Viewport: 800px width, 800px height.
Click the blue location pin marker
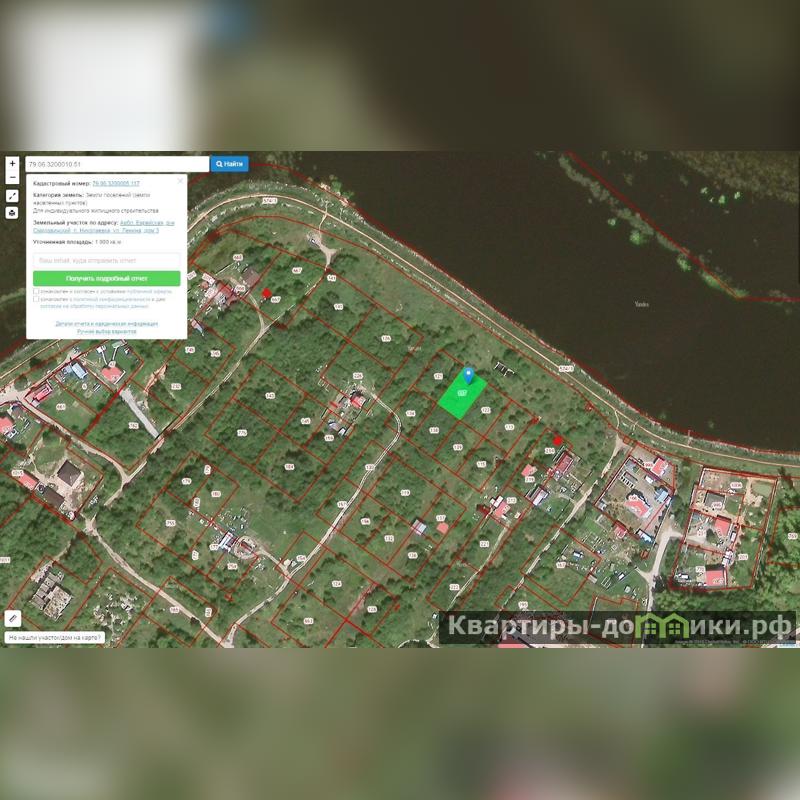pos(468,376)
